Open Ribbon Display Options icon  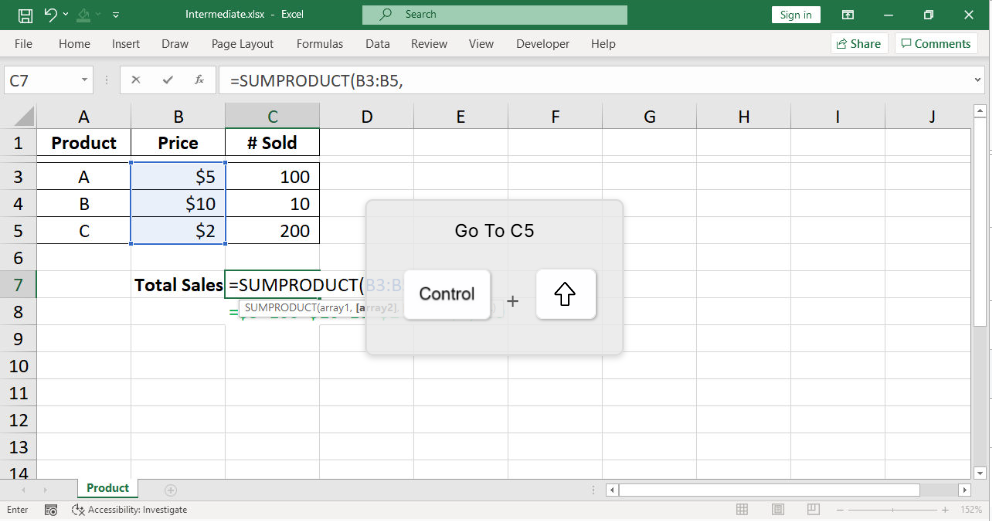[848, 15]
